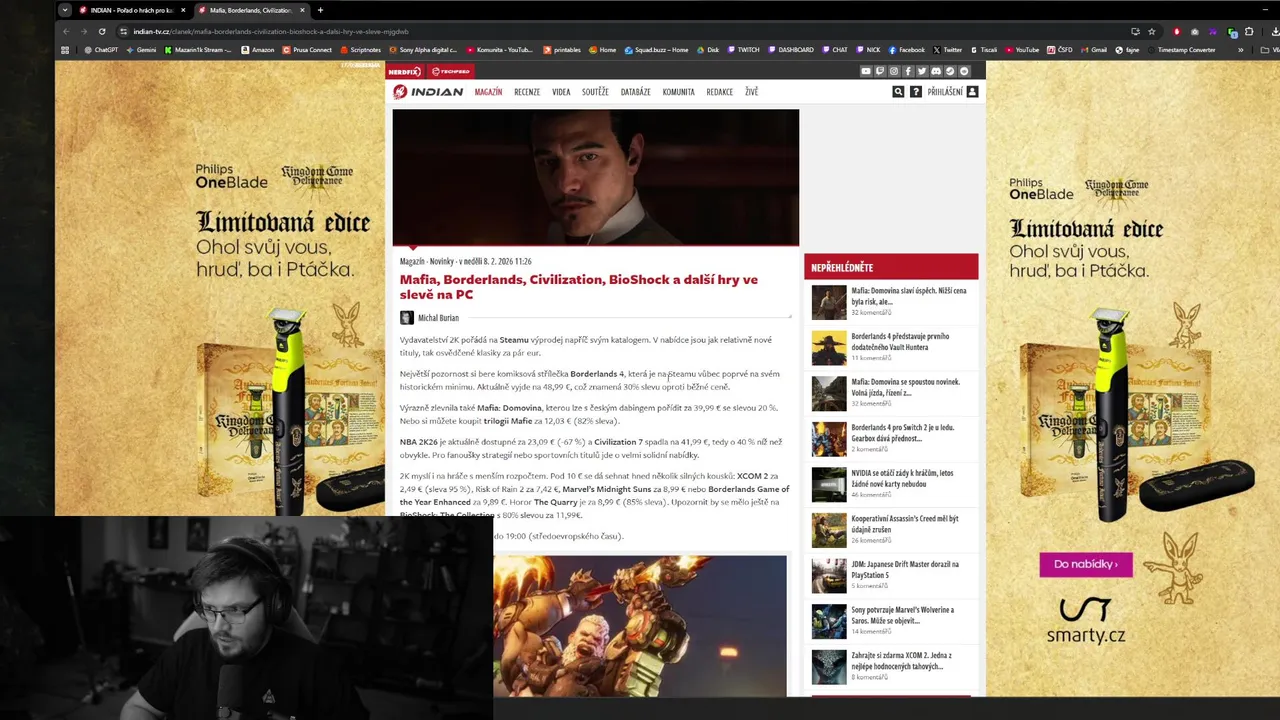Close the Mafia, Borderlands, Civilization tab
This screenshot has height=720, width=1280.
click(x=301, y=10)
